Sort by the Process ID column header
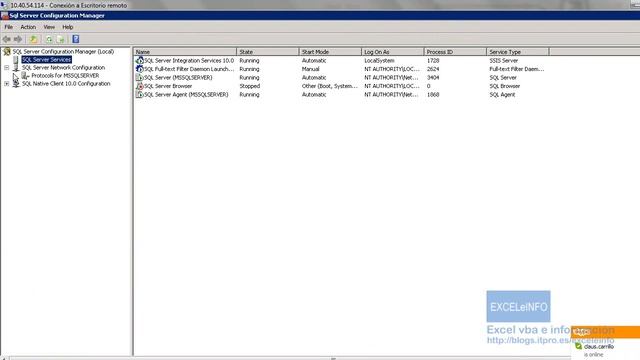Image resolution: width=640 pixels, height=360 pixels. click(455, 52)
